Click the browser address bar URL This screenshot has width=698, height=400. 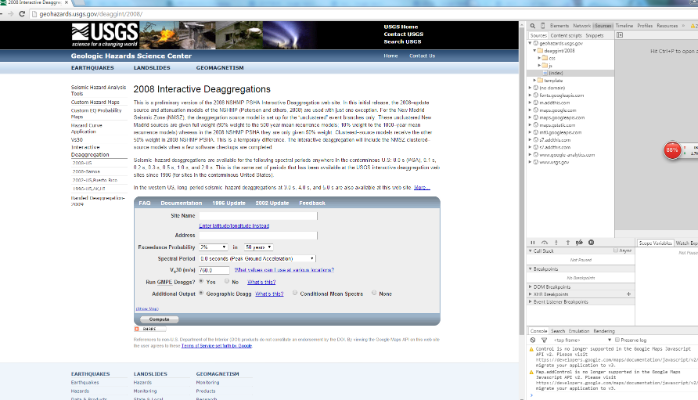pos(91,14)
